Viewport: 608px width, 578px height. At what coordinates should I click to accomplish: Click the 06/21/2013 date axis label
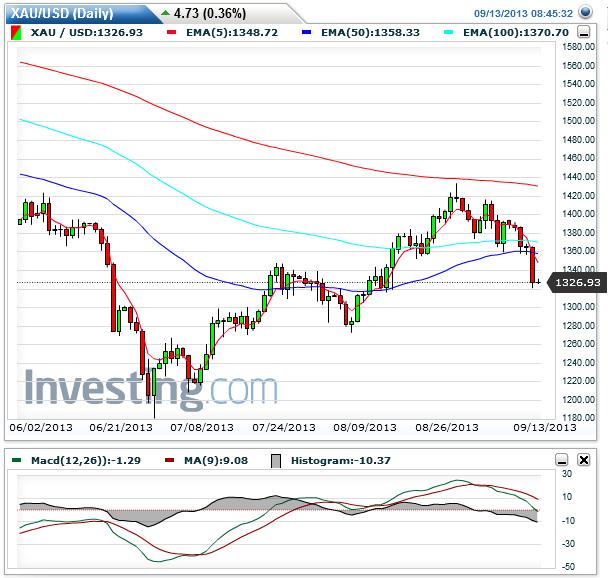121,428
